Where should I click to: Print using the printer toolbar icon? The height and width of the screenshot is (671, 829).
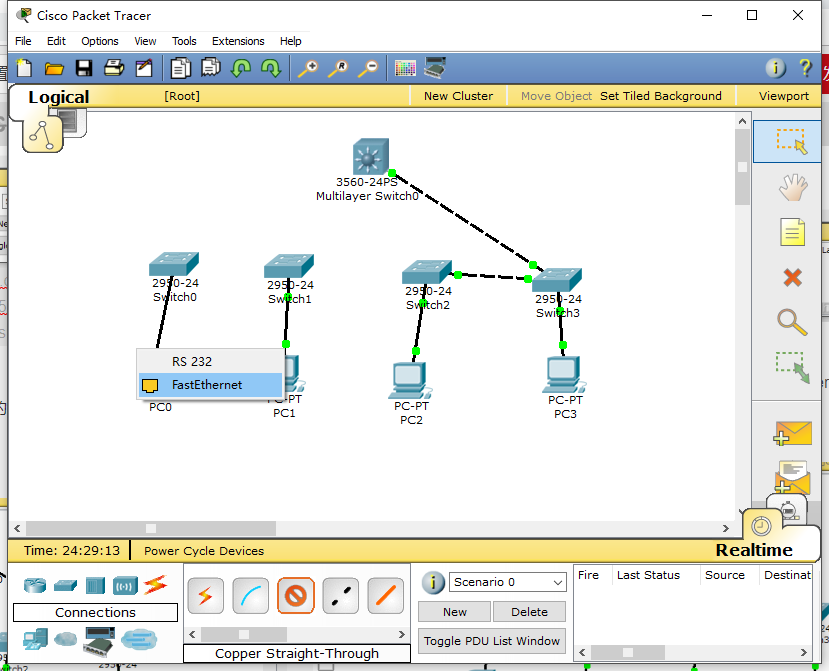tap(114, 68)
